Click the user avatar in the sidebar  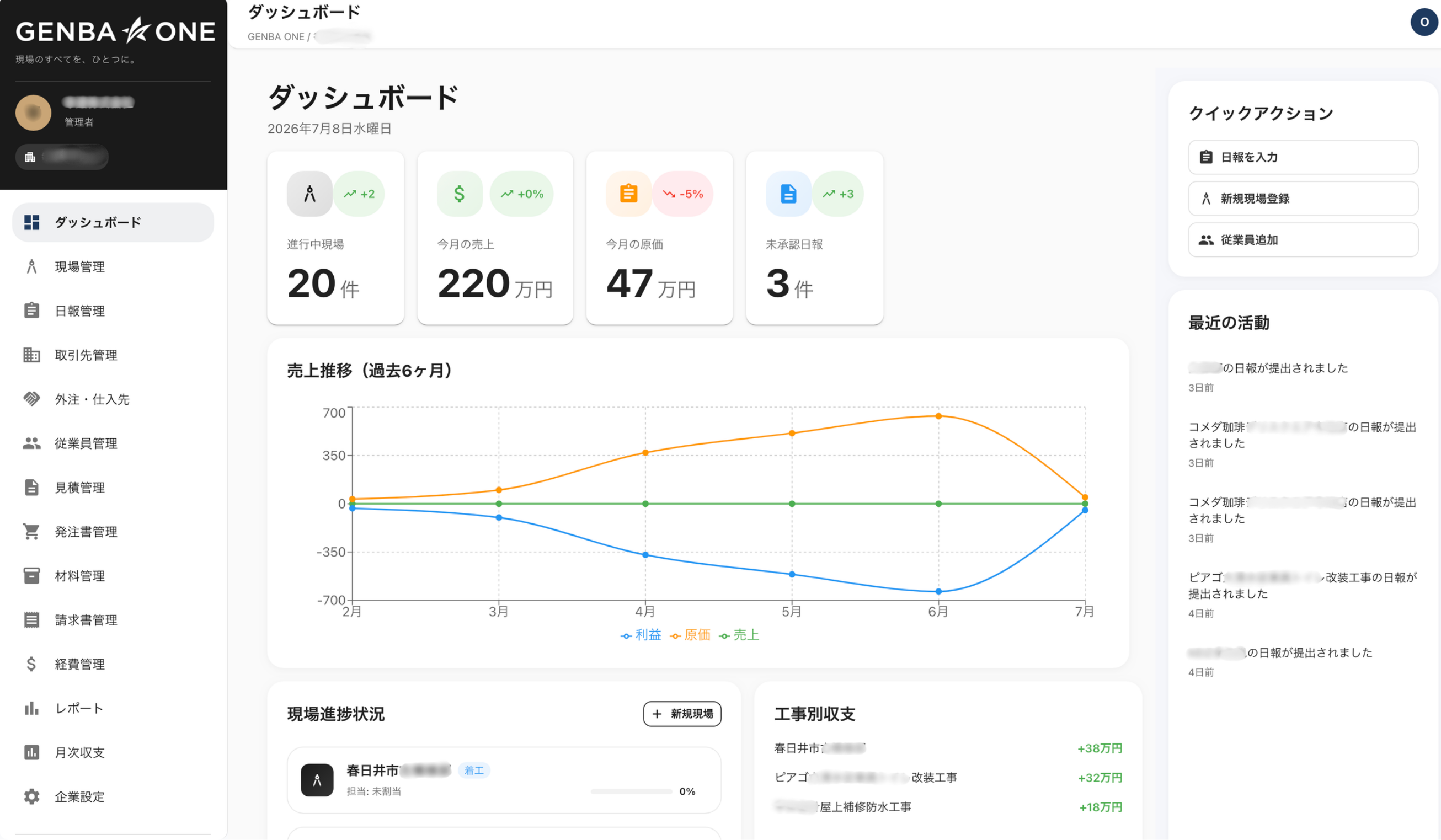click(33, 113)
